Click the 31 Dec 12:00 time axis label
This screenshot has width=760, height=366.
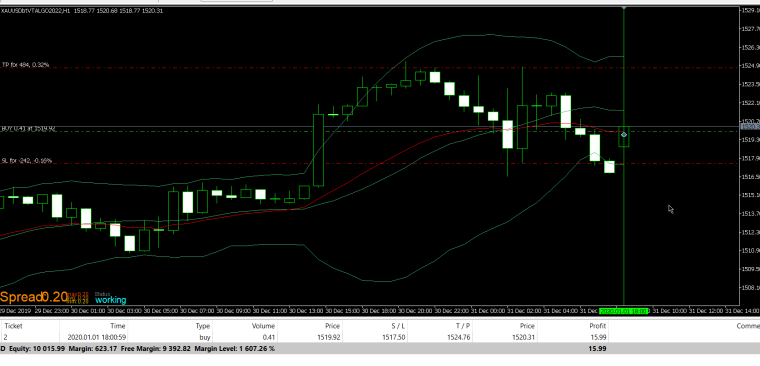pos(706,311)
